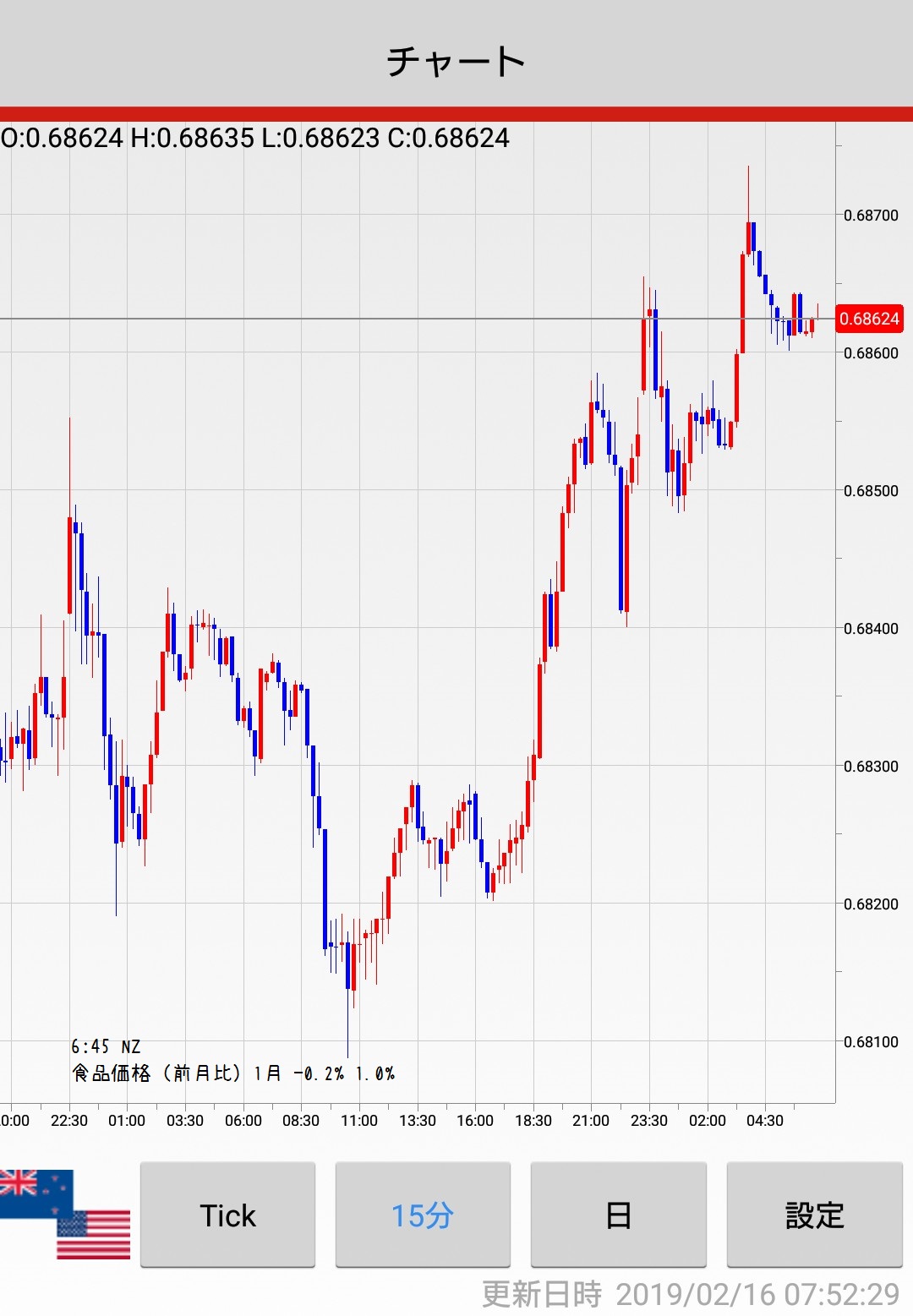Tap the チャート title at the top
913x1316 pixels.
(x=456, y=62)
